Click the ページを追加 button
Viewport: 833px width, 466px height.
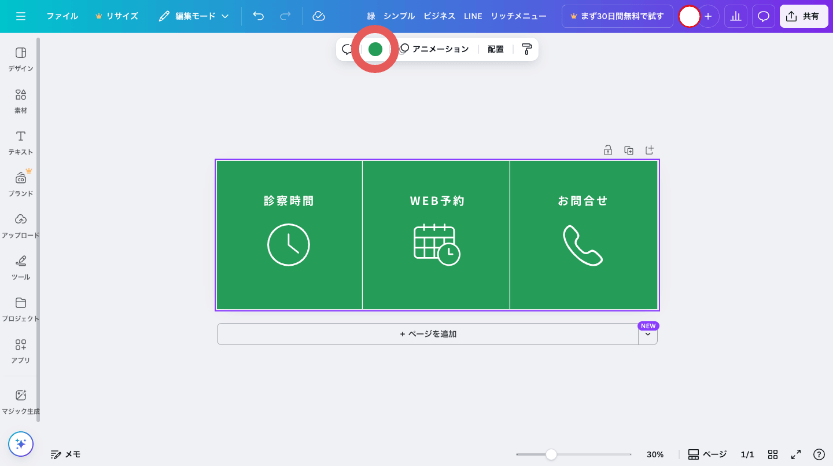[x=428, y=334]
